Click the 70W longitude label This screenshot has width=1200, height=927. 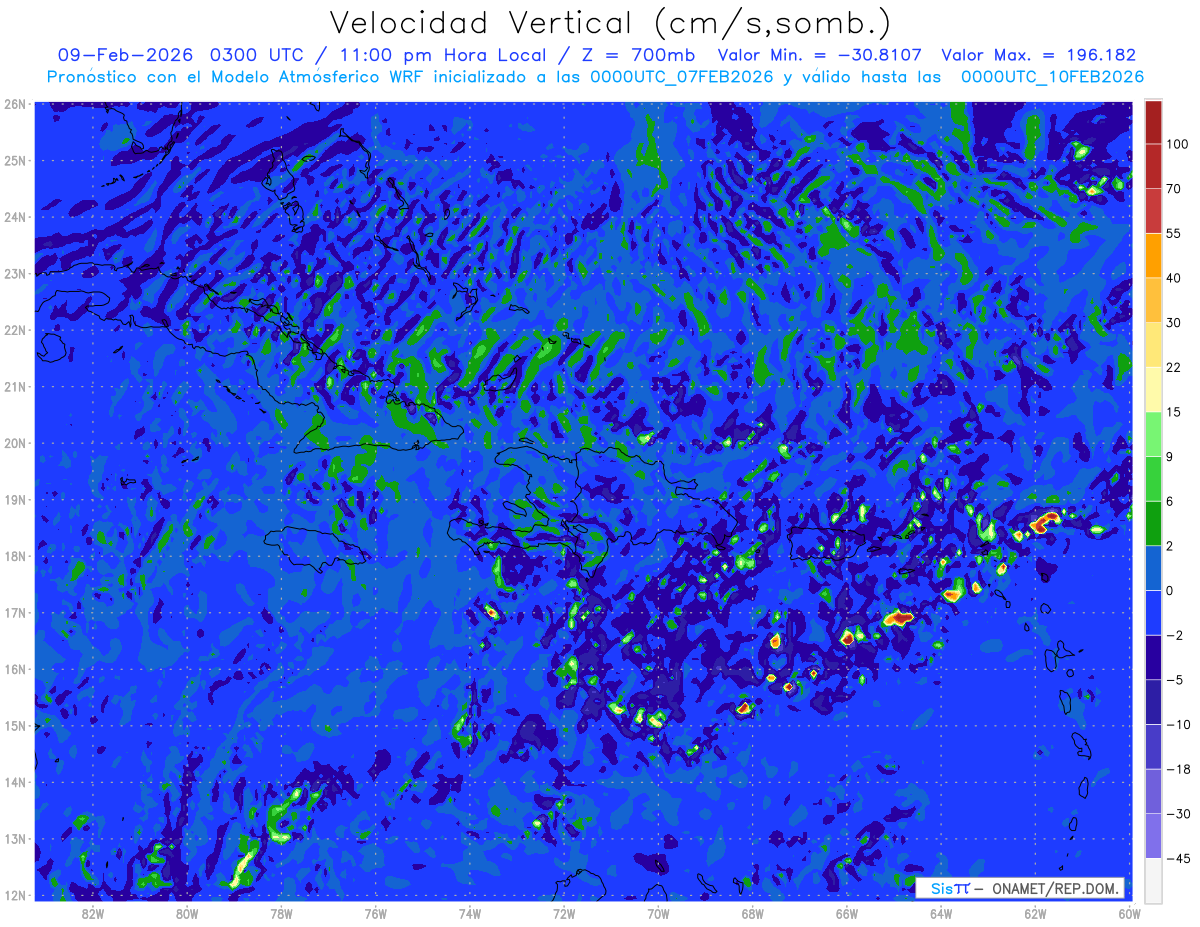tap(658, 913)
